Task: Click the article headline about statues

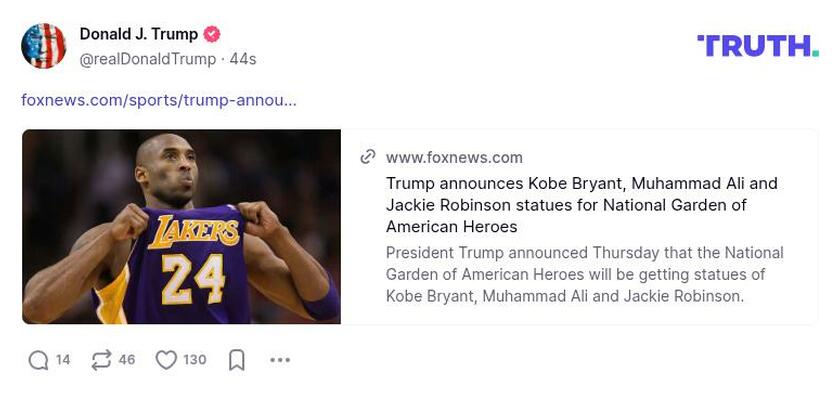Action: pos(581,205)
